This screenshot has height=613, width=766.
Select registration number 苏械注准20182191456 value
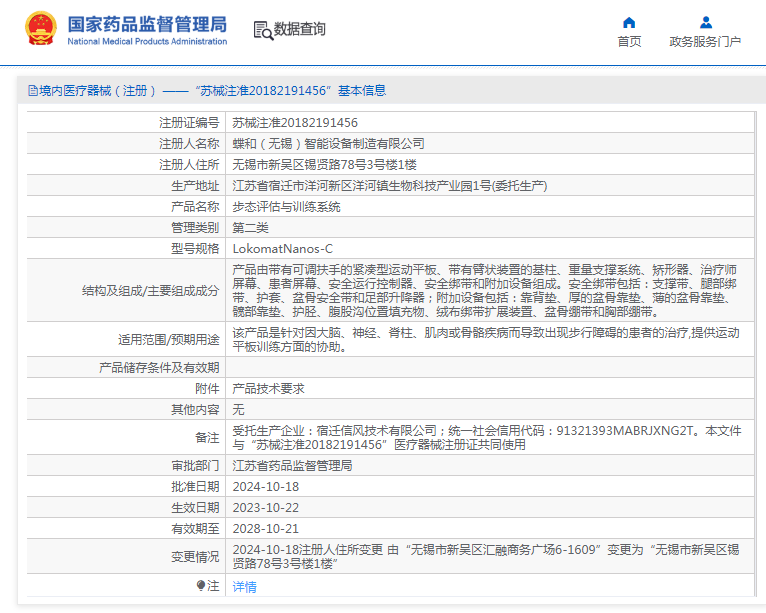pyautogui.click(x=295, y=123)
